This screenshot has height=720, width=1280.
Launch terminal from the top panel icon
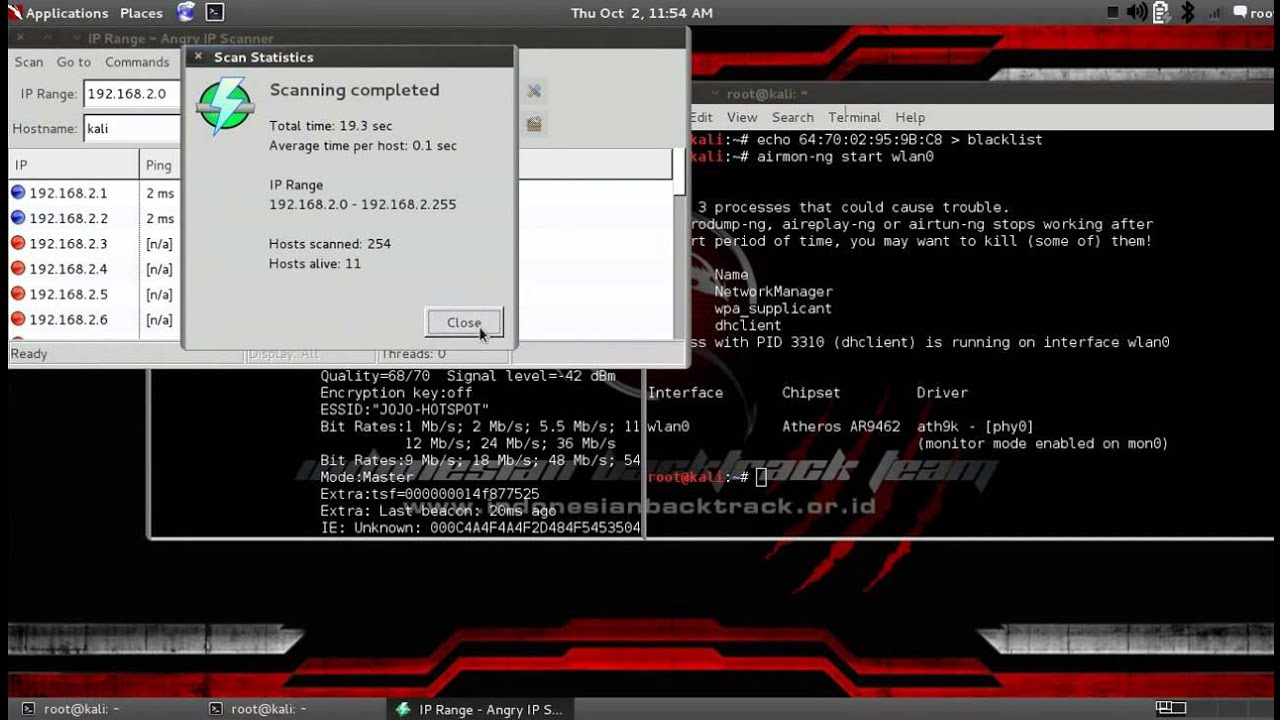click(214, 13)
